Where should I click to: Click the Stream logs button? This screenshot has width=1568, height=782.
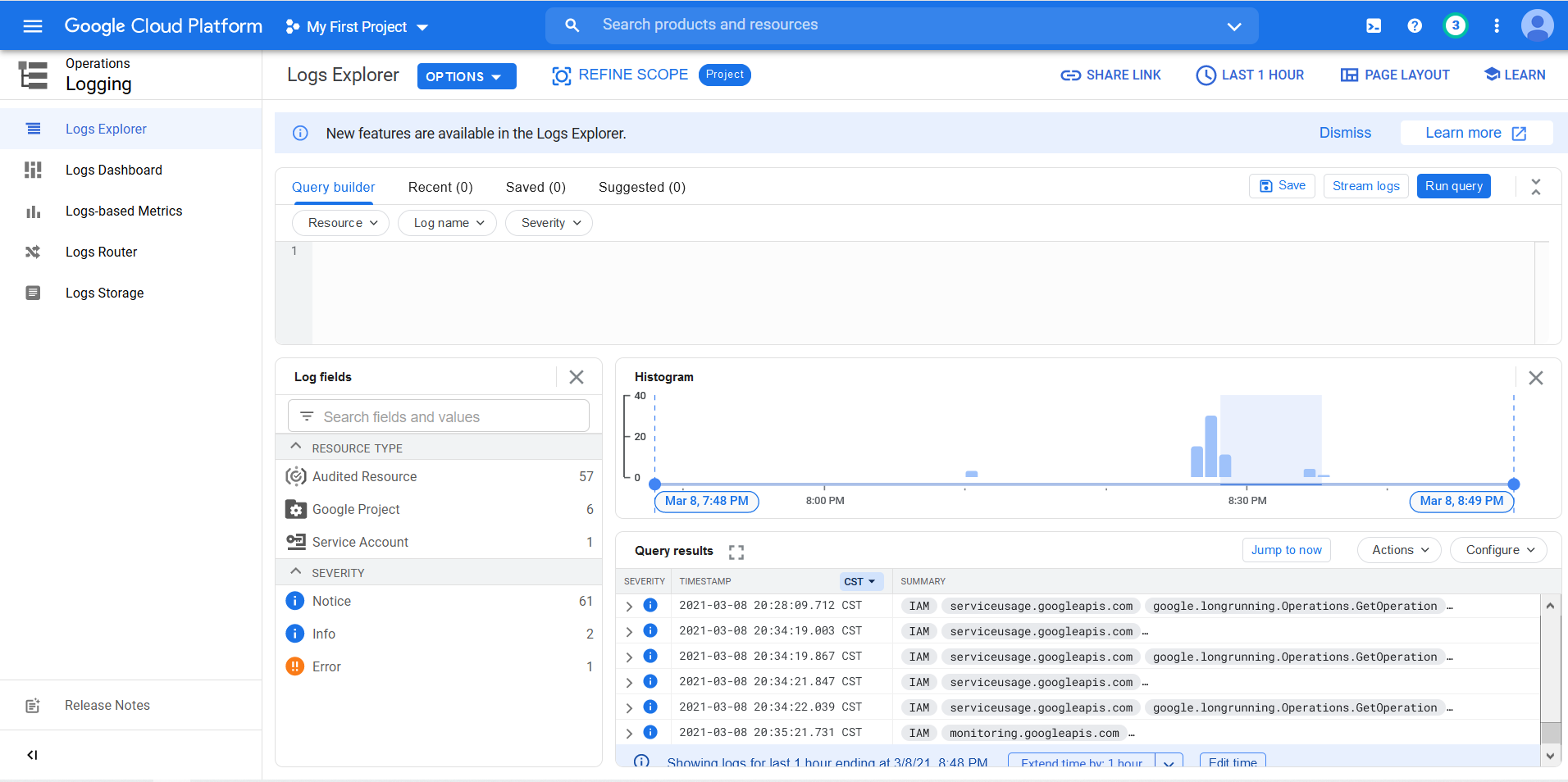[1366, 186]
